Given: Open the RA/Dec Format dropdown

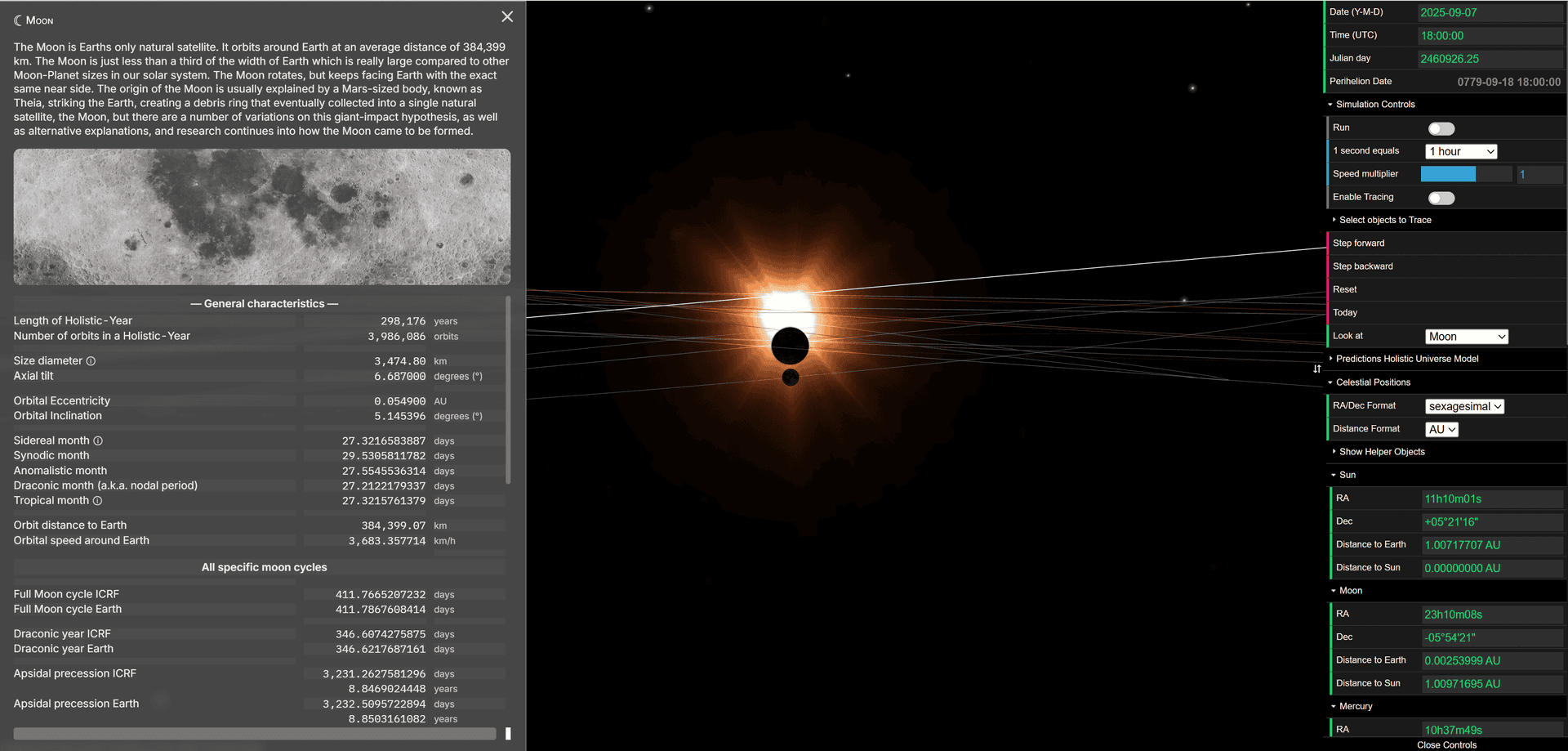Looking at the screenshot, I should (1464, 406).
